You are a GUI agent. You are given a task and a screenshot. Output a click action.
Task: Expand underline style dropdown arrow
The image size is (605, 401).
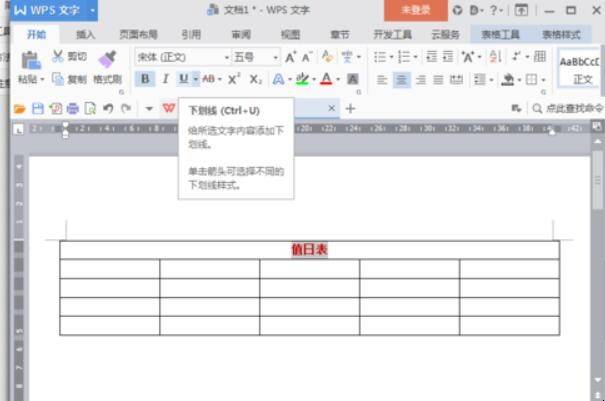coord(196,79)
